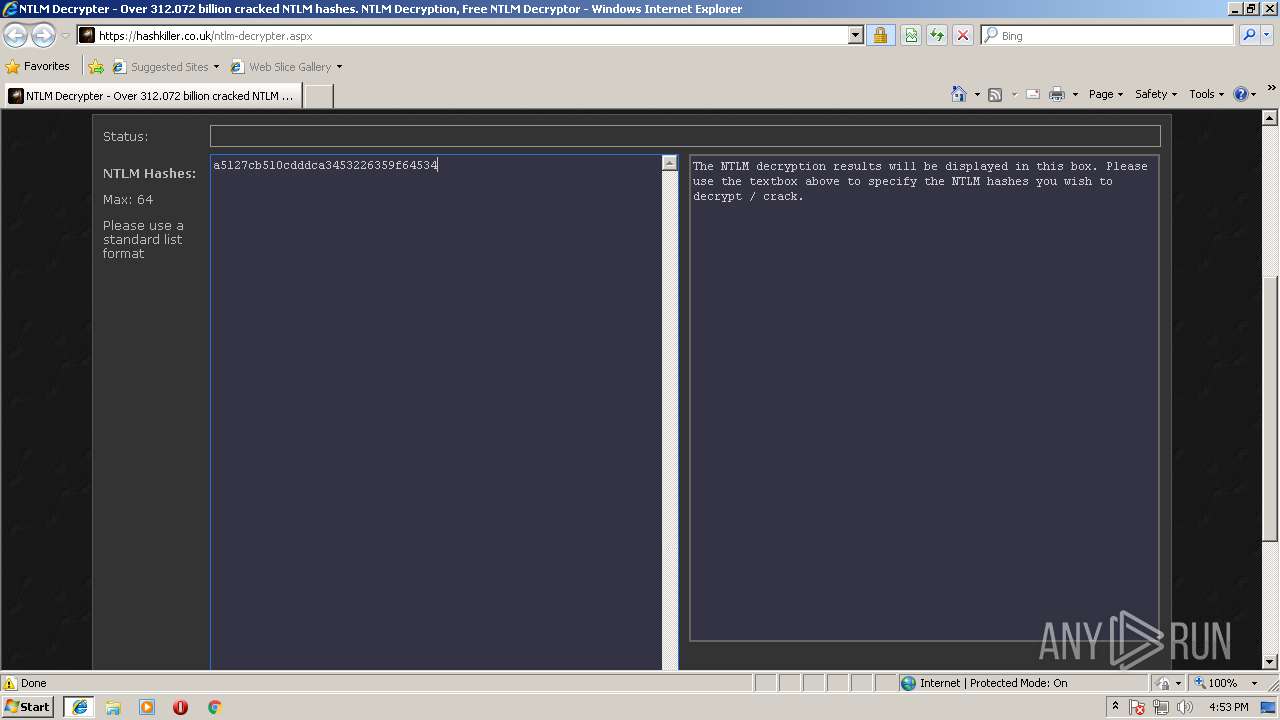Toggle Compatibility View icon
This screenshot has height=720, width=1280.
(911, 35)
